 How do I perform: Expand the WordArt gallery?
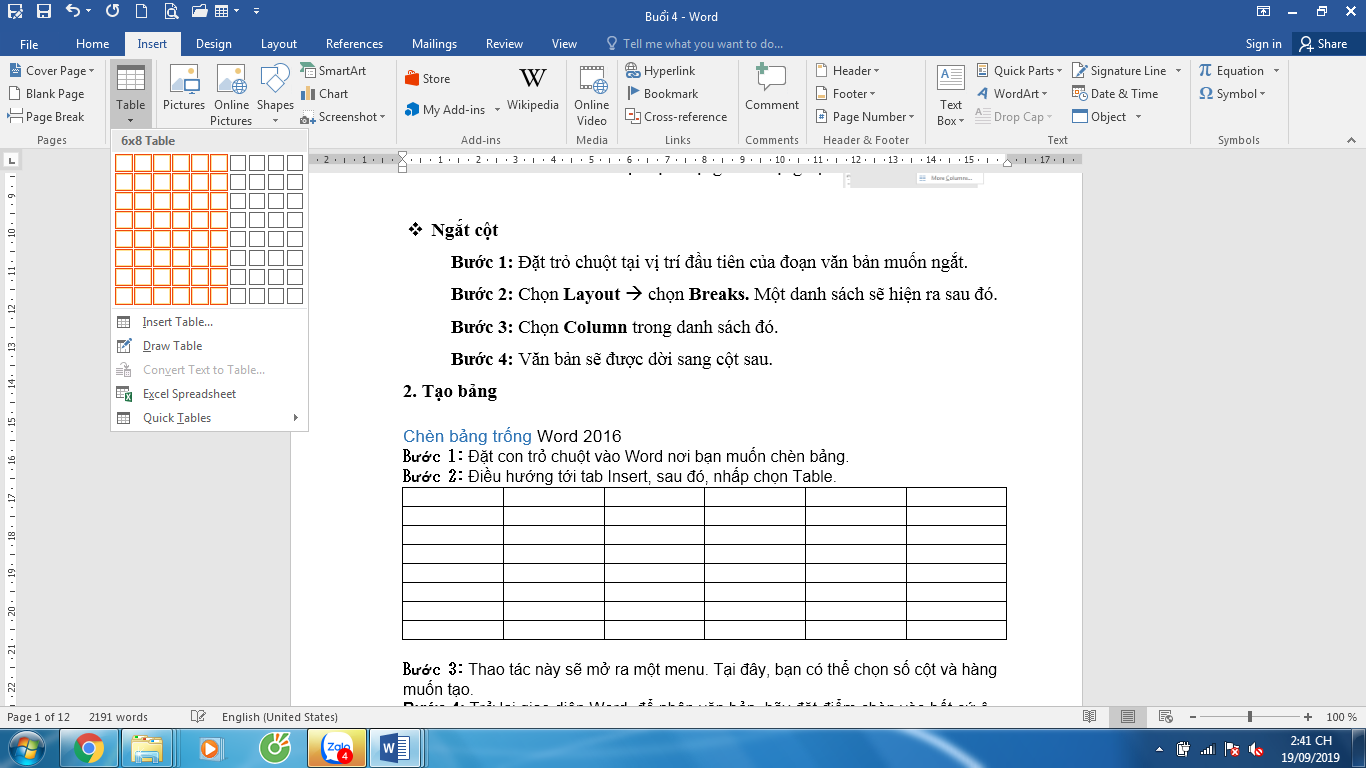(x=1012, y=94)
